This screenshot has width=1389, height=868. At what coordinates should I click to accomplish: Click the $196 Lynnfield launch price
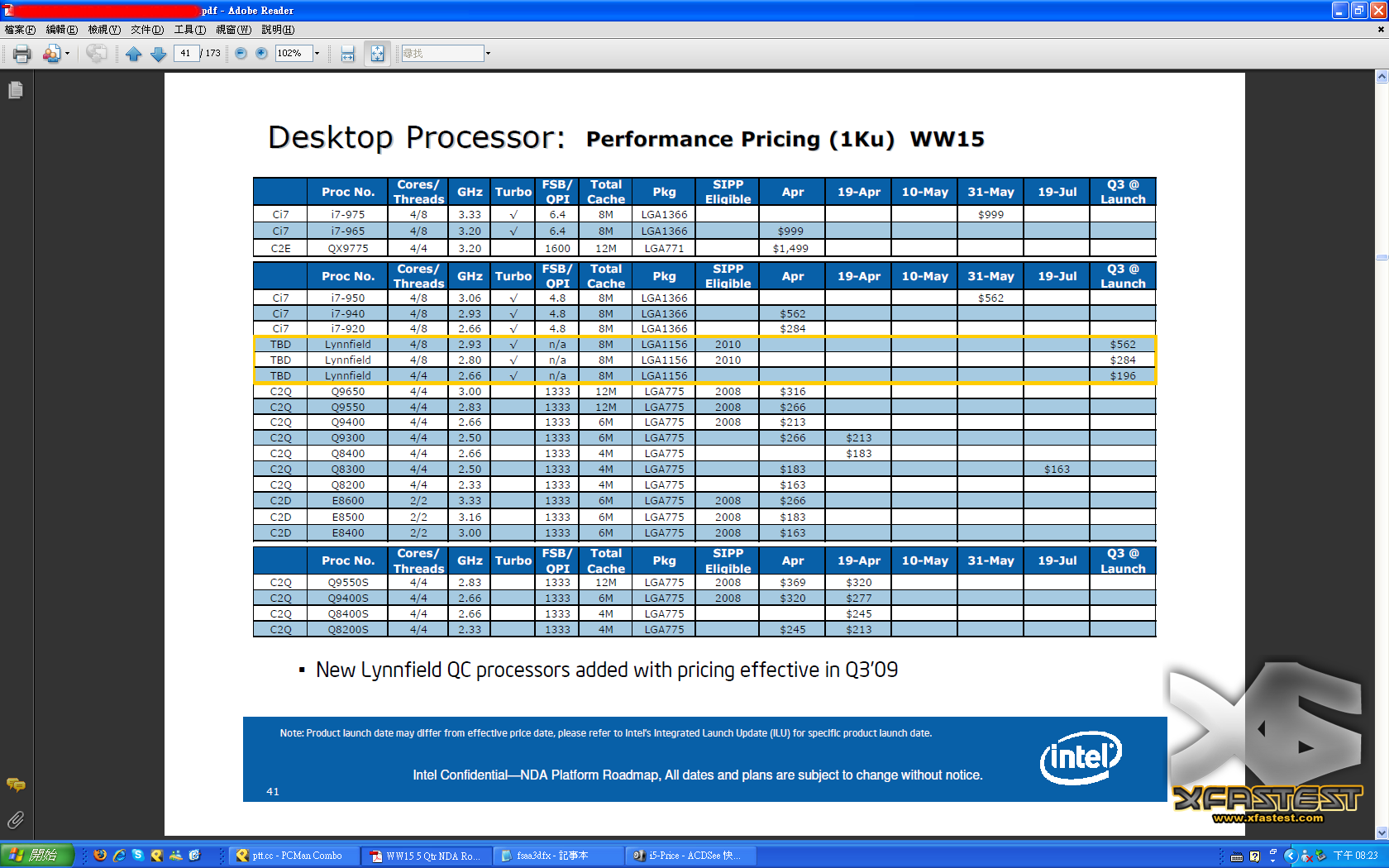coord(1123,376)
